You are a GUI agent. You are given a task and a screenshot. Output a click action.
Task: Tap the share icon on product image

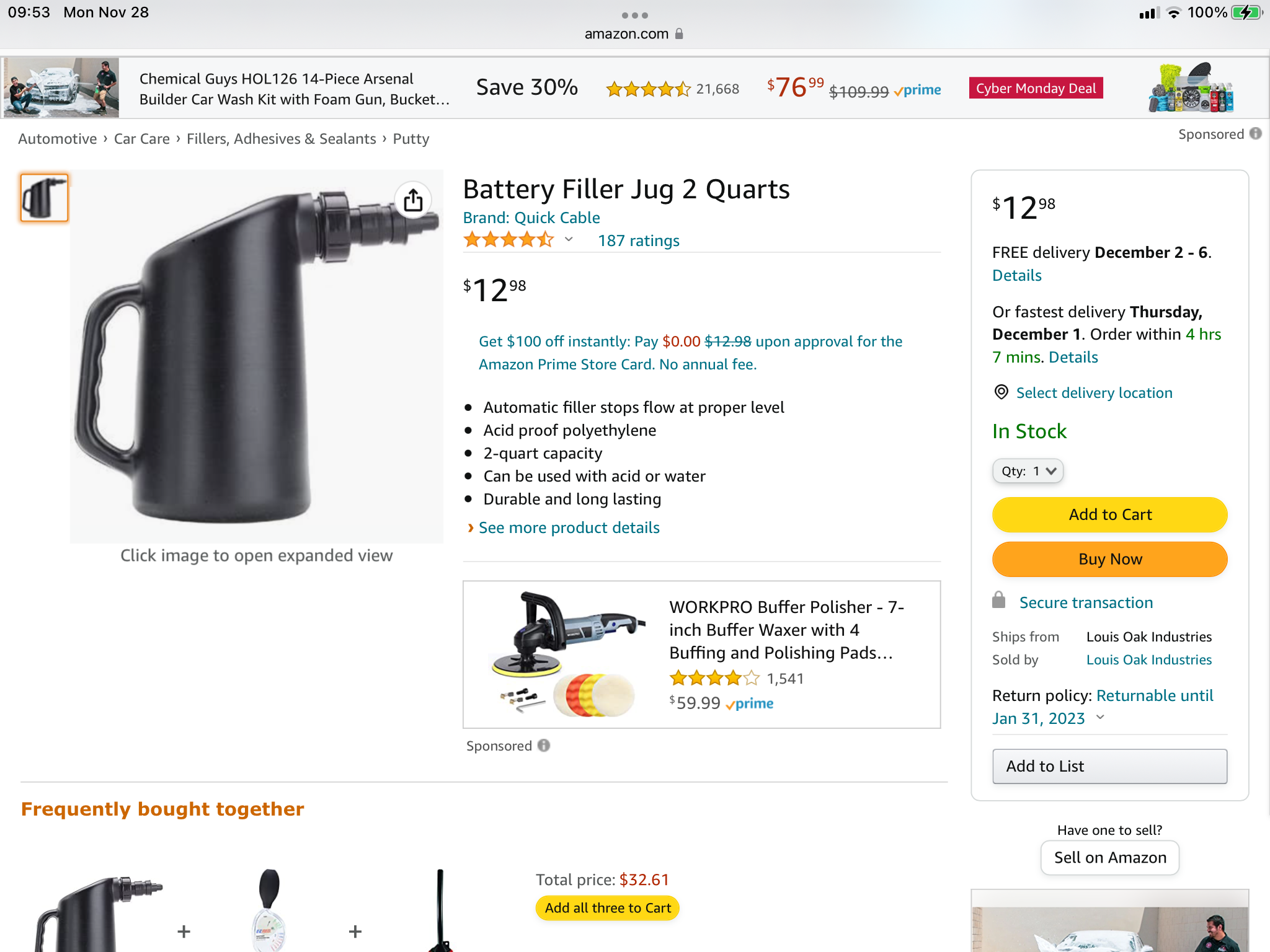pyautogui.click(x=413, y=200)
